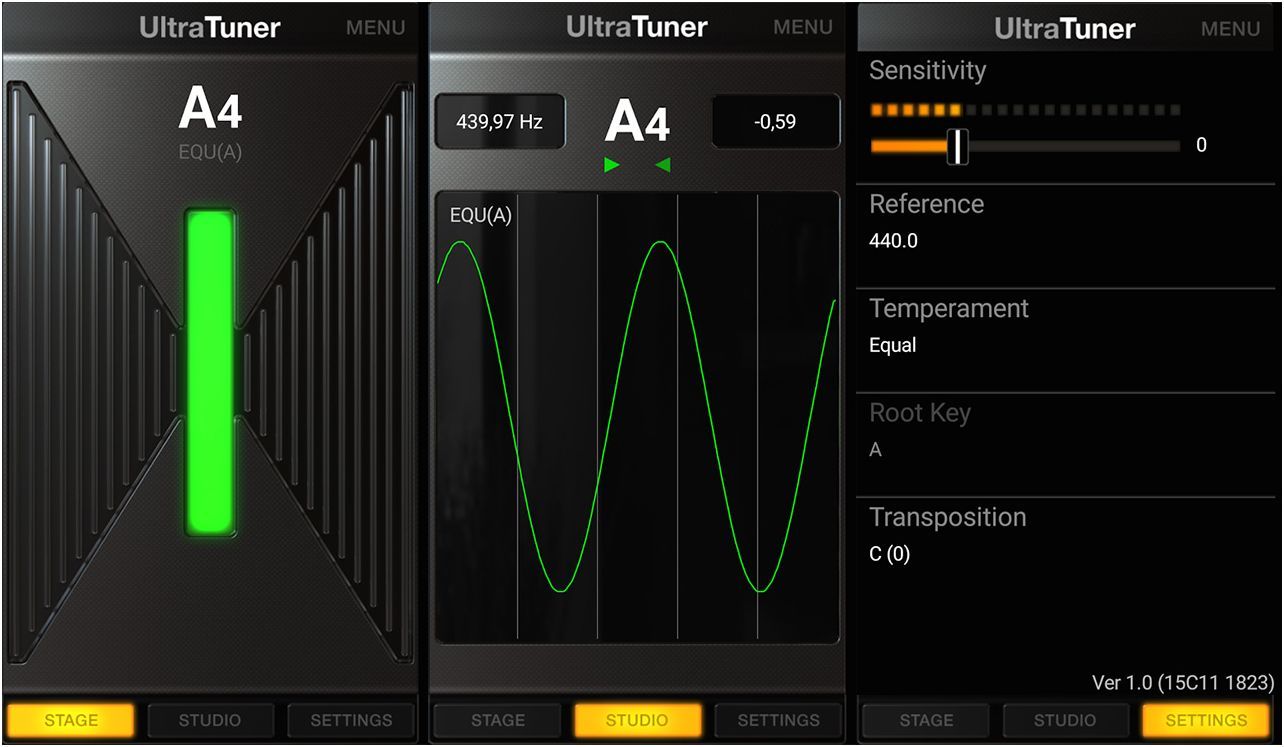Open SETTINGS tab from Stage view panel
Image resolution: width=1284 pixels, height=747 pixels.
point(351,720)
